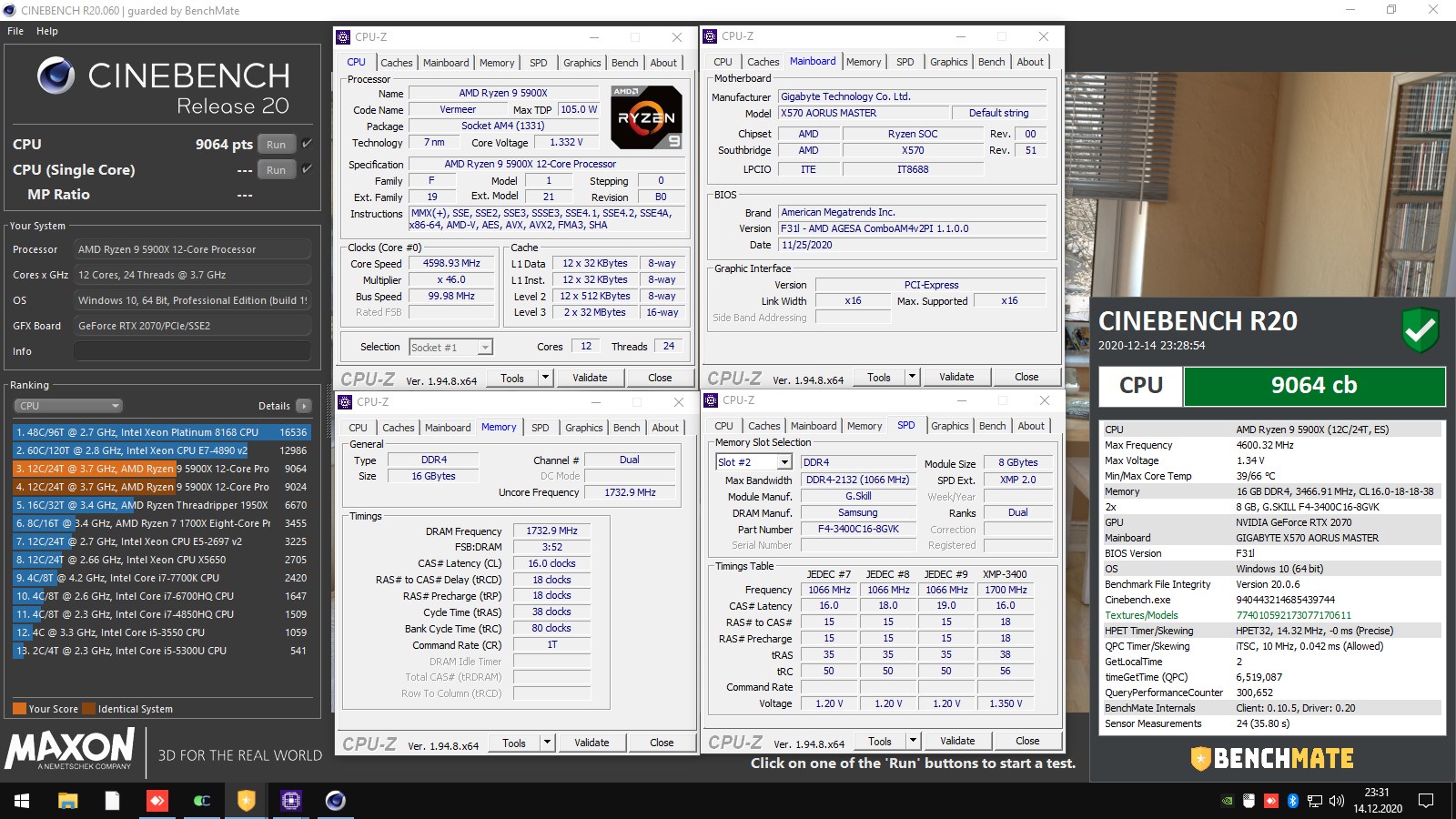Viewport: 1456px width, 819px height.
Task: Open Tools dropdown arrow in SPD window
Action: pyautogui.click(x=914, y=741)
